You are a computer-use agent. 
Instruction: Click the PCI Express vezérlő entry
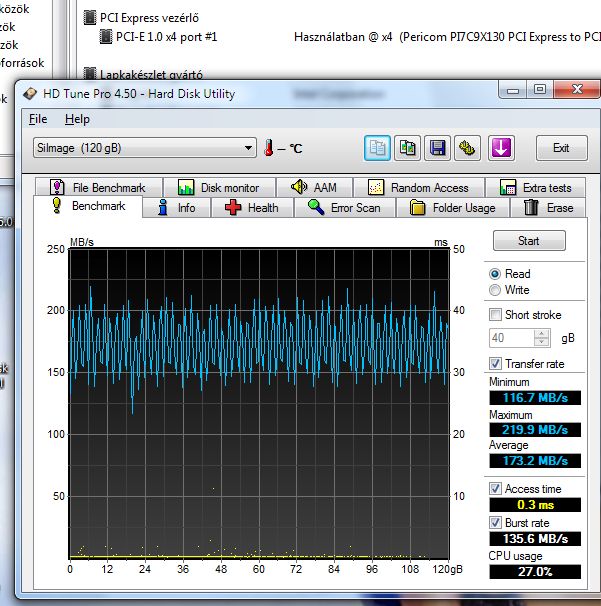click(150, 18)
